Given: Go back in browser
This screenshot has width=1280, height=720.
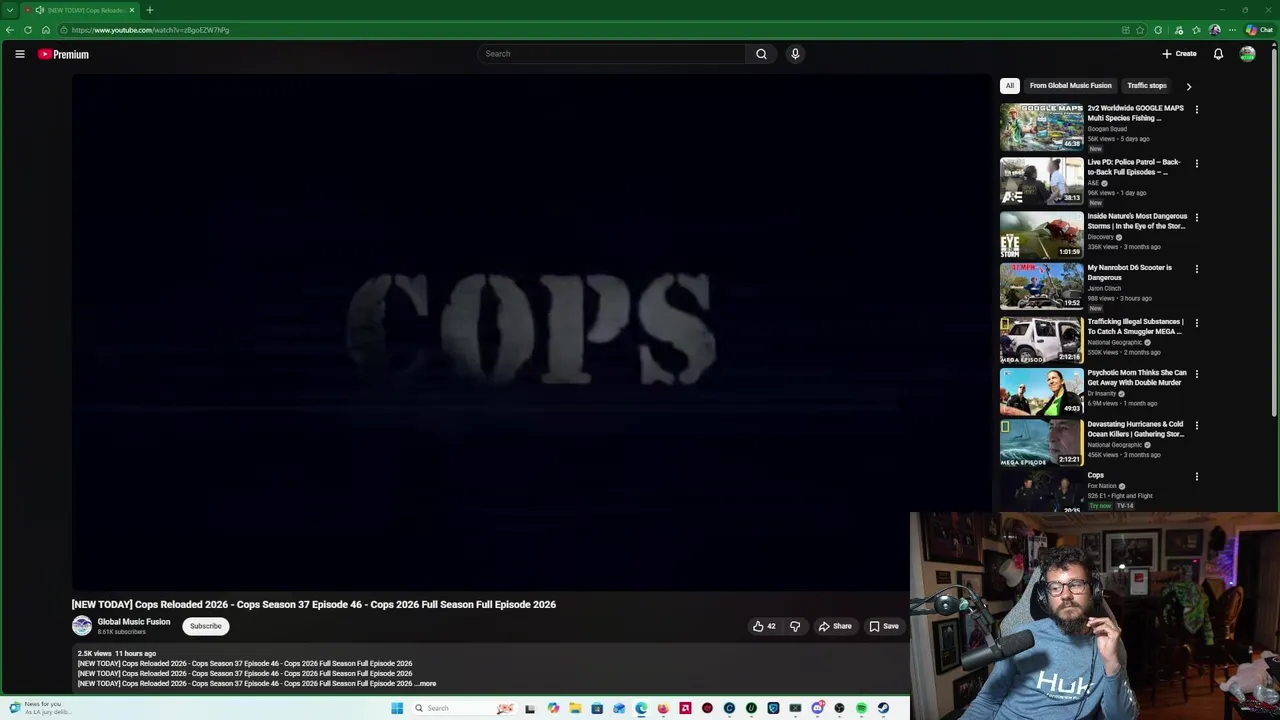Looking at the screenshot, I should tap(10, 30).
